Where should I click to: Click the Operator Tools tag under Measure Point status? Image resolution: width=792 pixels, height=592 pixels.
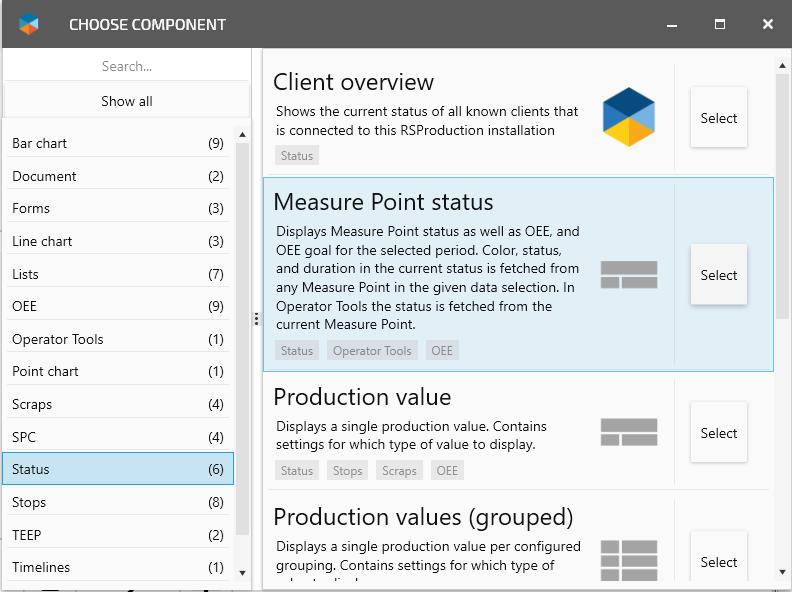[x=372, y=351]
